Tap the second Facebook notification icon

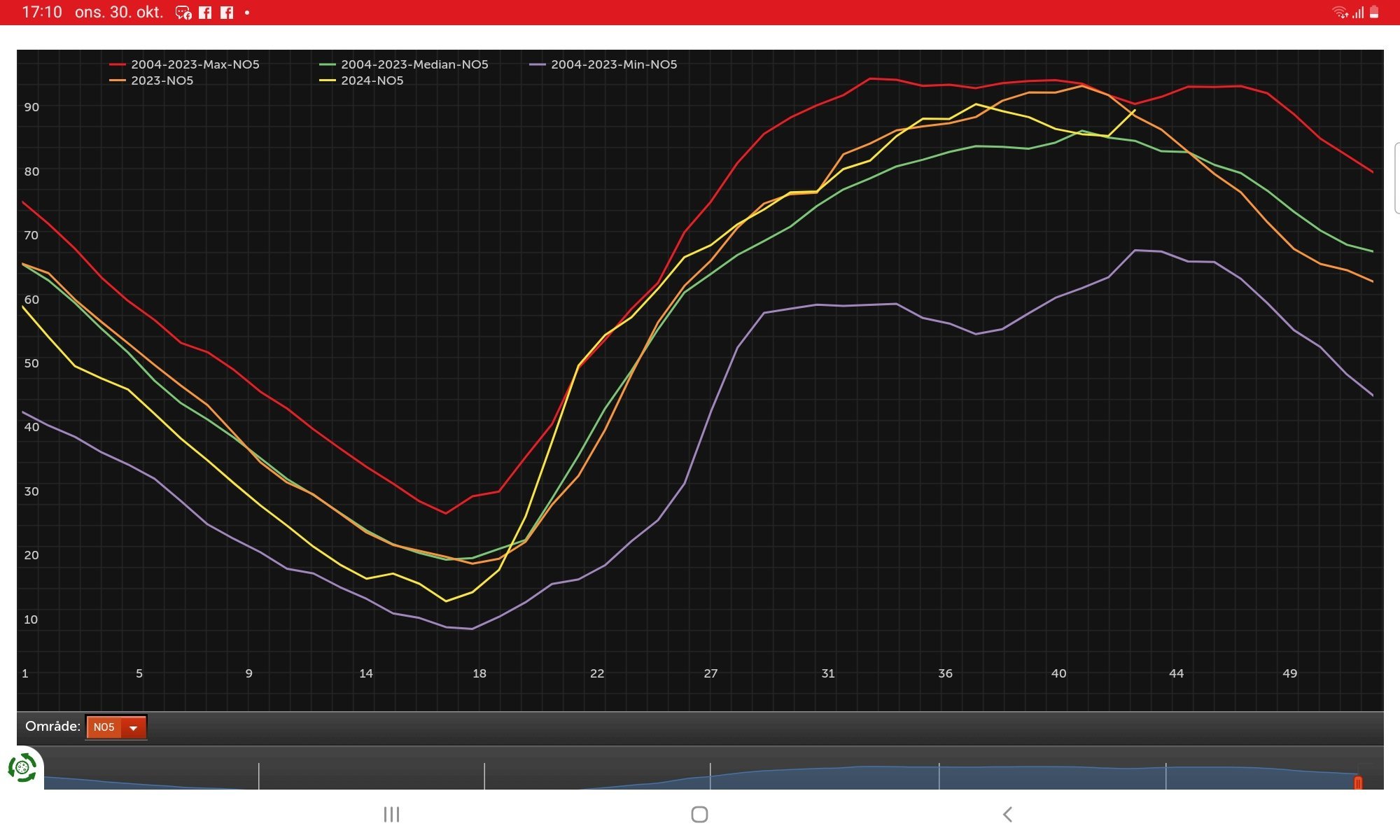pyautogui.click(x=227, y=13)
